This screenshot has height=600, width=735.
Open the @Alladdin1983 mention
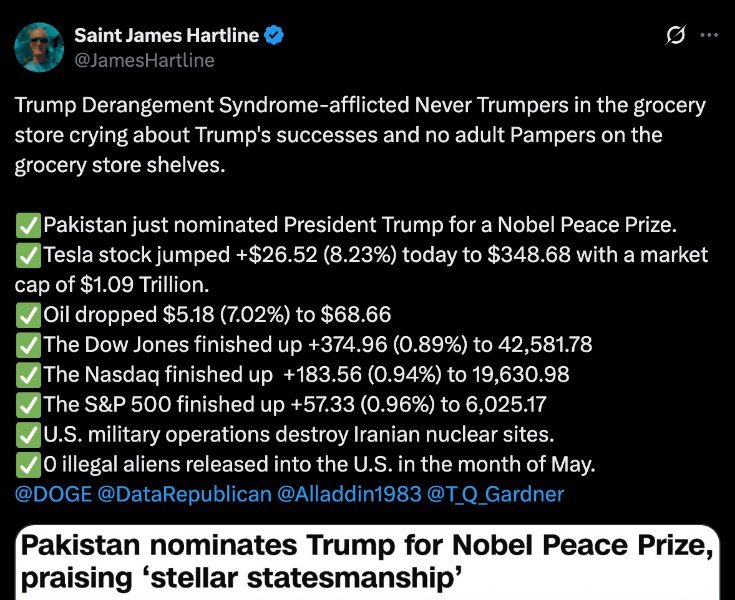point(349,494)
